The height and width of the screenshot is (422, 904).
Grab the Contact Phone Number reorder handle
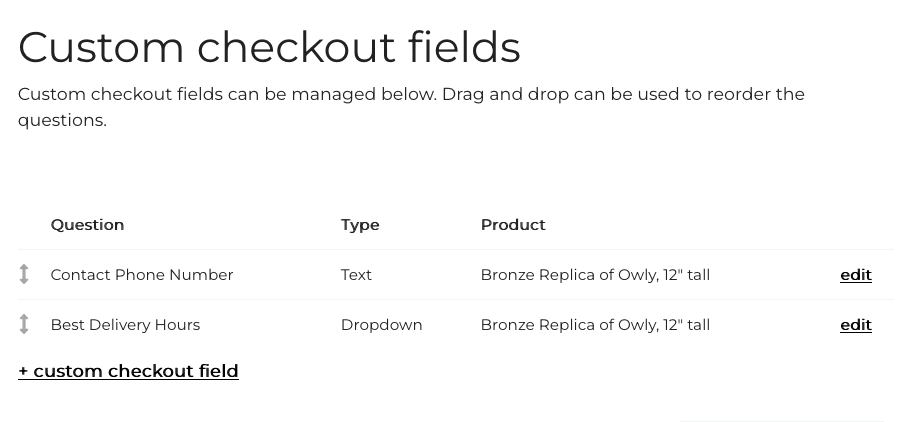click(24, 275)
